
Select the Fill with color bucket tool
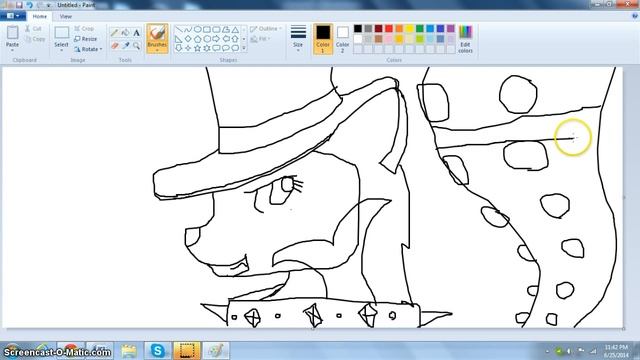[x=126, y=33]
